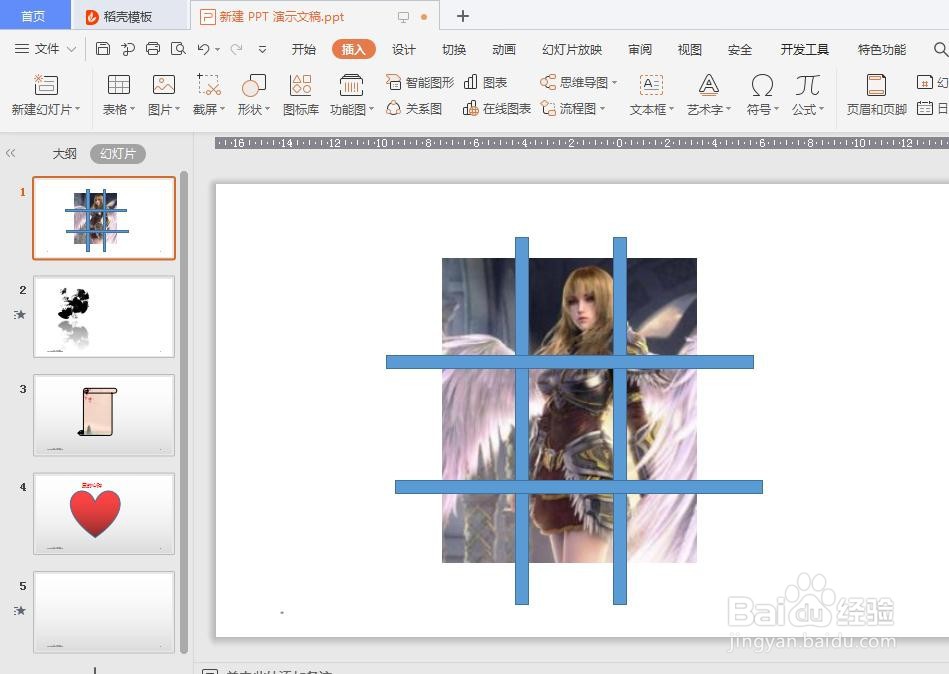Open the Review (审阅) ribbon tab
Screen dimensions: 949x674
point(640,50)
